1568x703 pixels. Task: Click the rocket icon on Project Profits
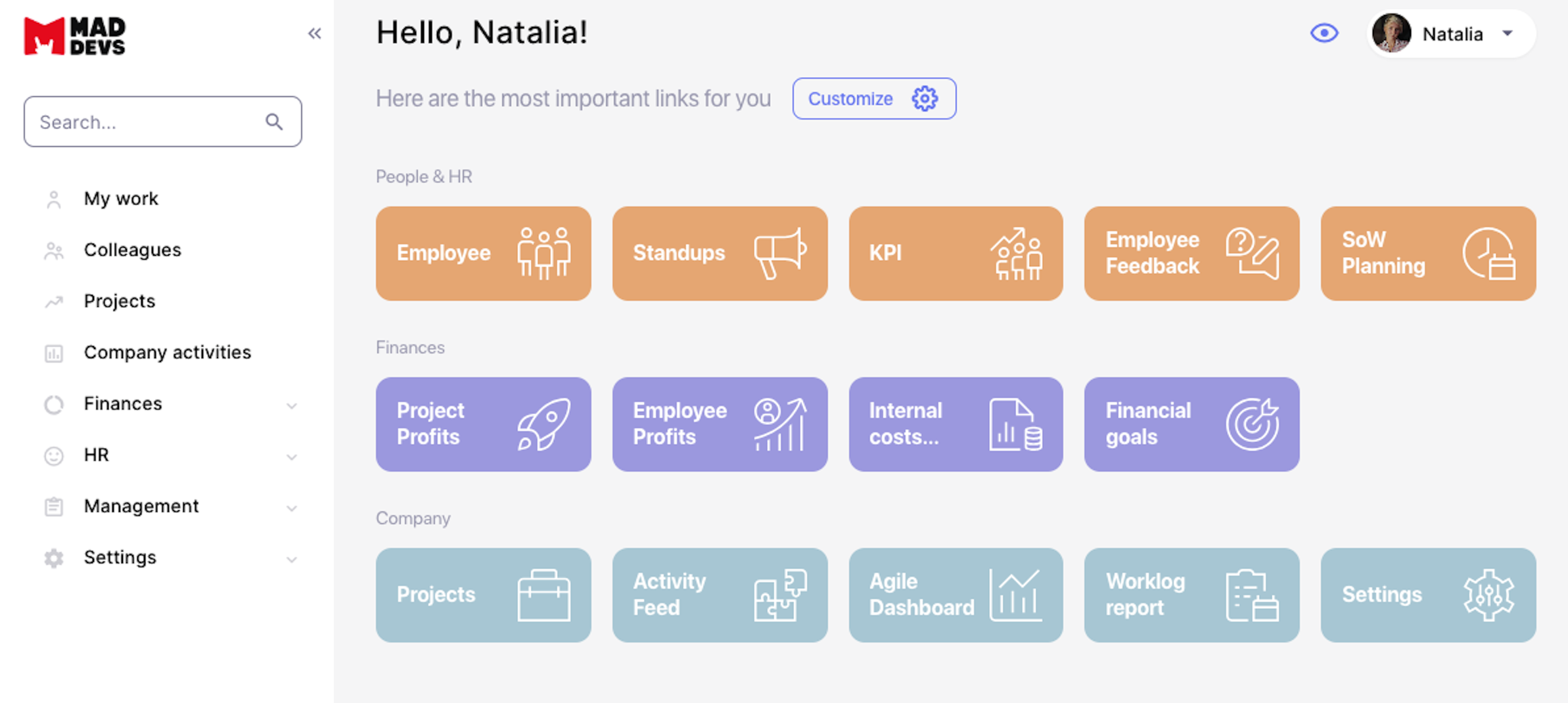543,424
